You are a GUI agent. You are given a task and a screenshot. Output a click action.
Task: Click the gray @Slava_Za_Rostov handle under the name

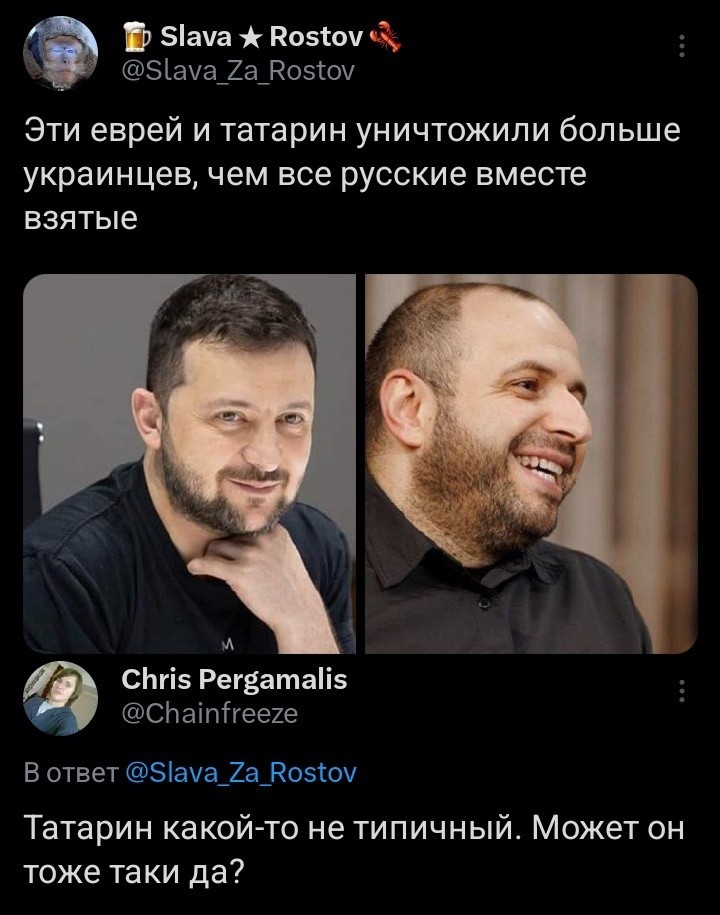(x=237, y=71)
